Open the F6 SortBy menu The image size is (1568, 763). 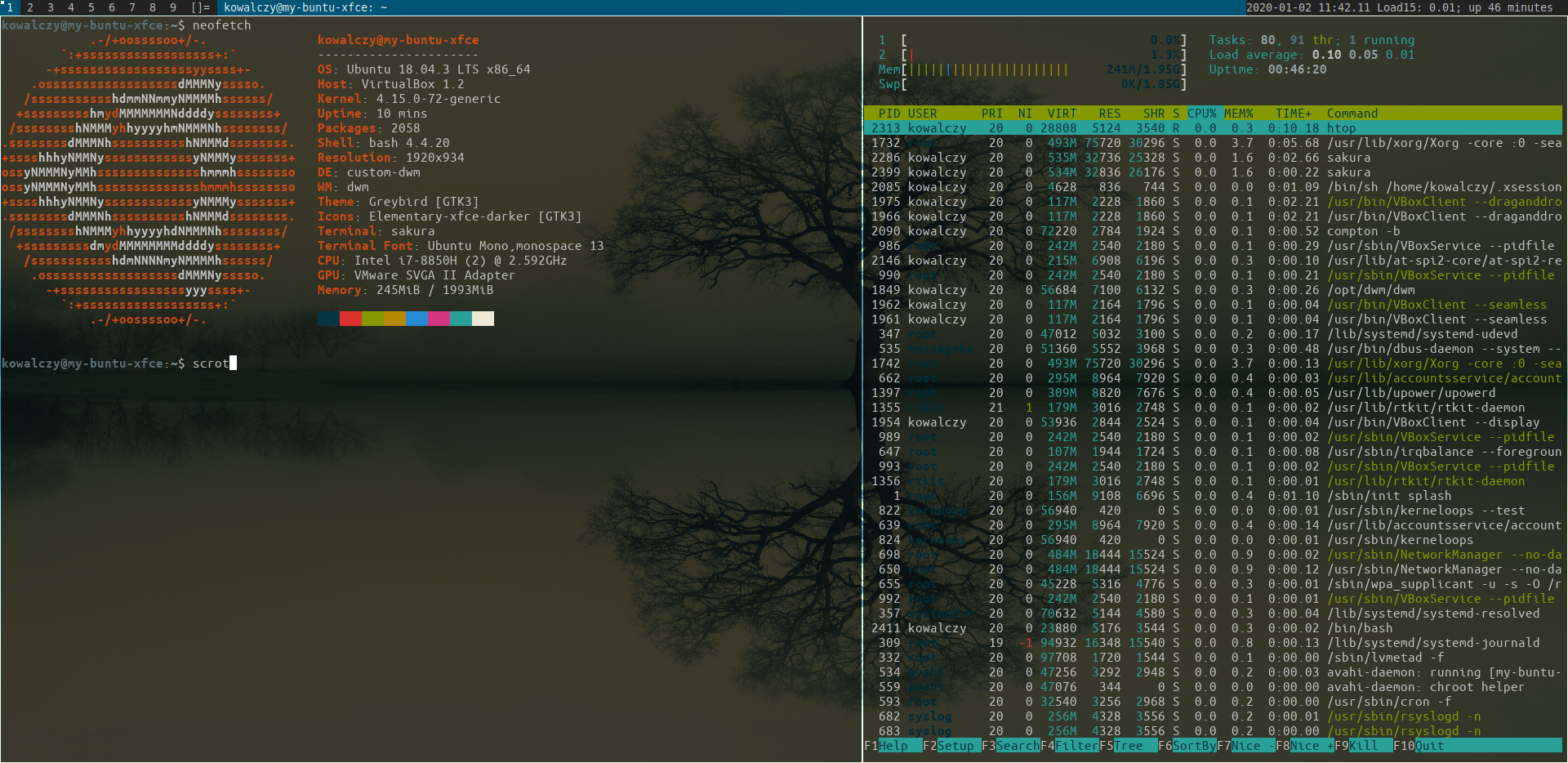[x=1187, y=746]
